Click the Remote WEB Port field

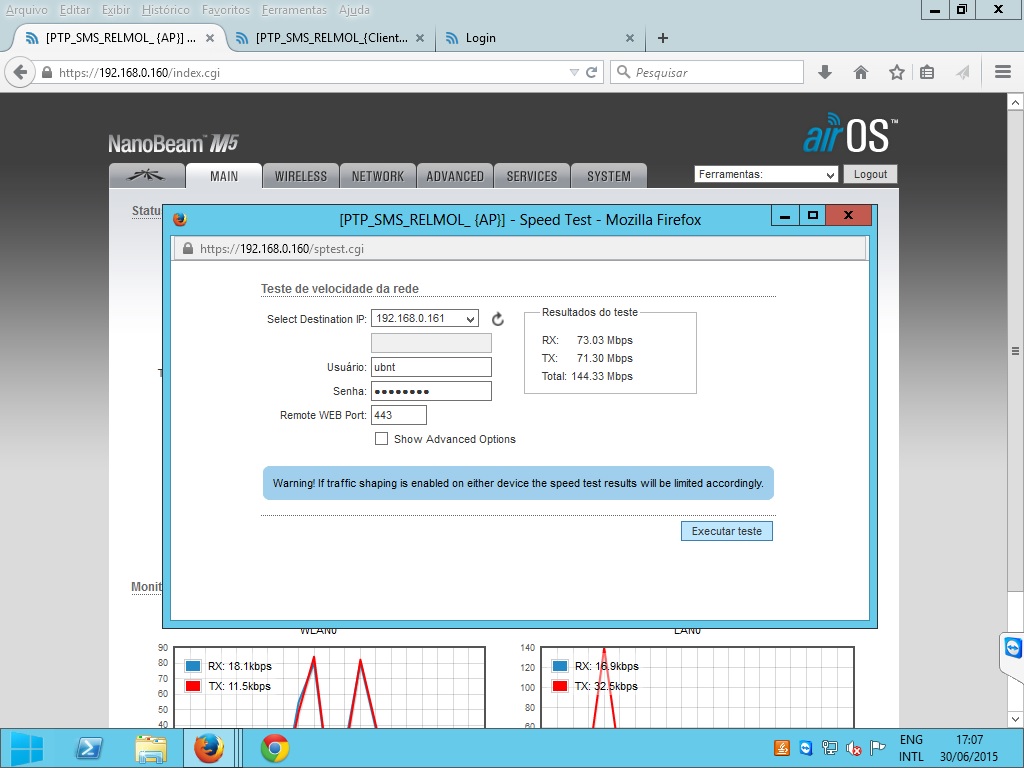click(398, 415)
